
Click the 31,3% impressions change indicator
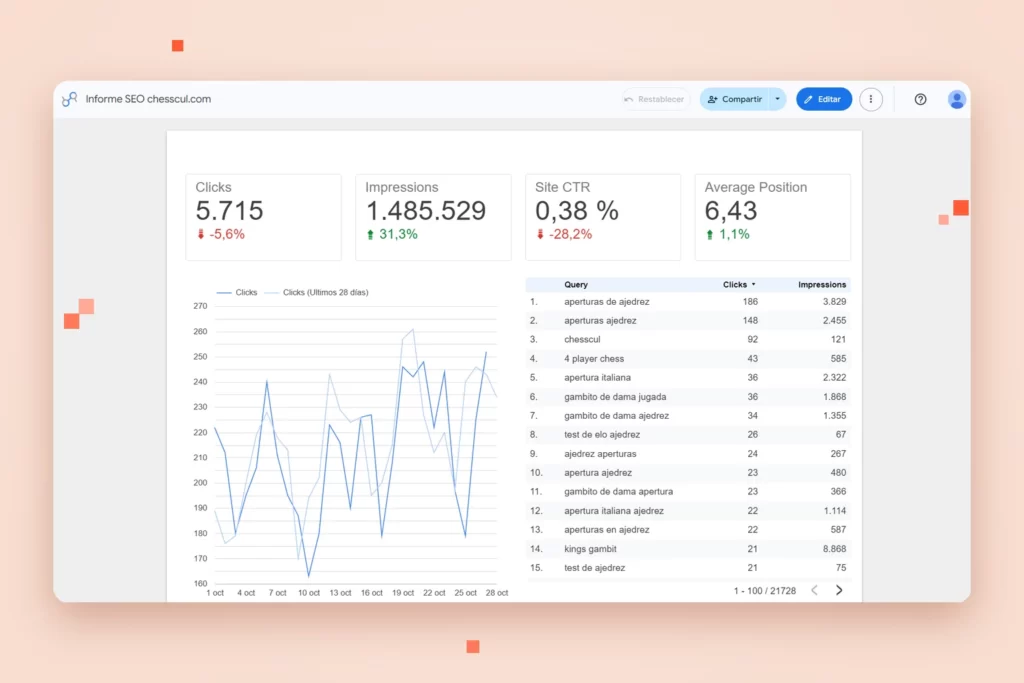point(392,234)
